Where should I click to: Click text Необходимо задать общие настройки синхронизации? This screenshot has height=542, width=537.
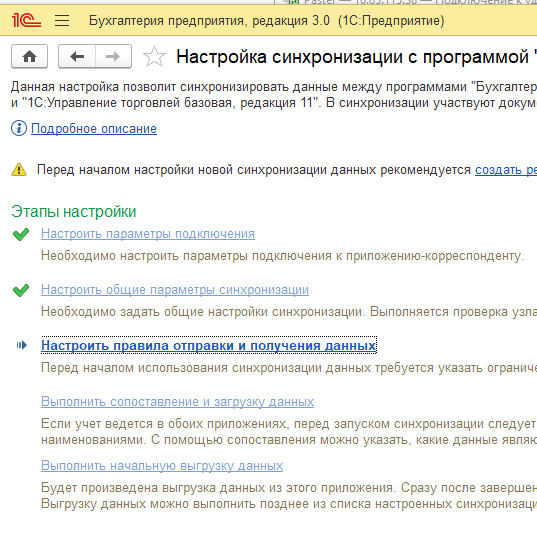[202, 312]
